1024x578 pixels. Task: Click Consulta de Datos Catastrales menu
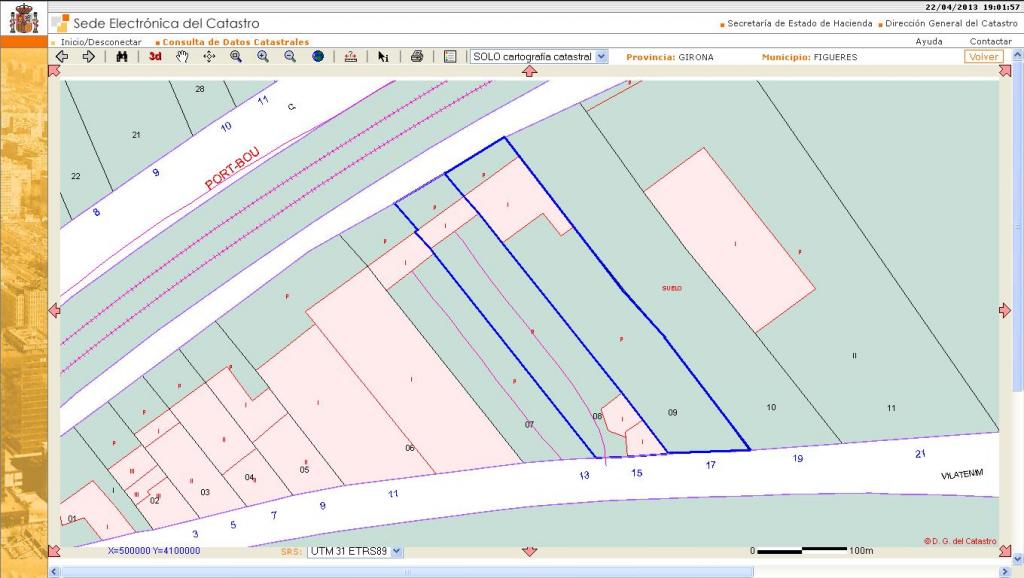pos(236,42)
